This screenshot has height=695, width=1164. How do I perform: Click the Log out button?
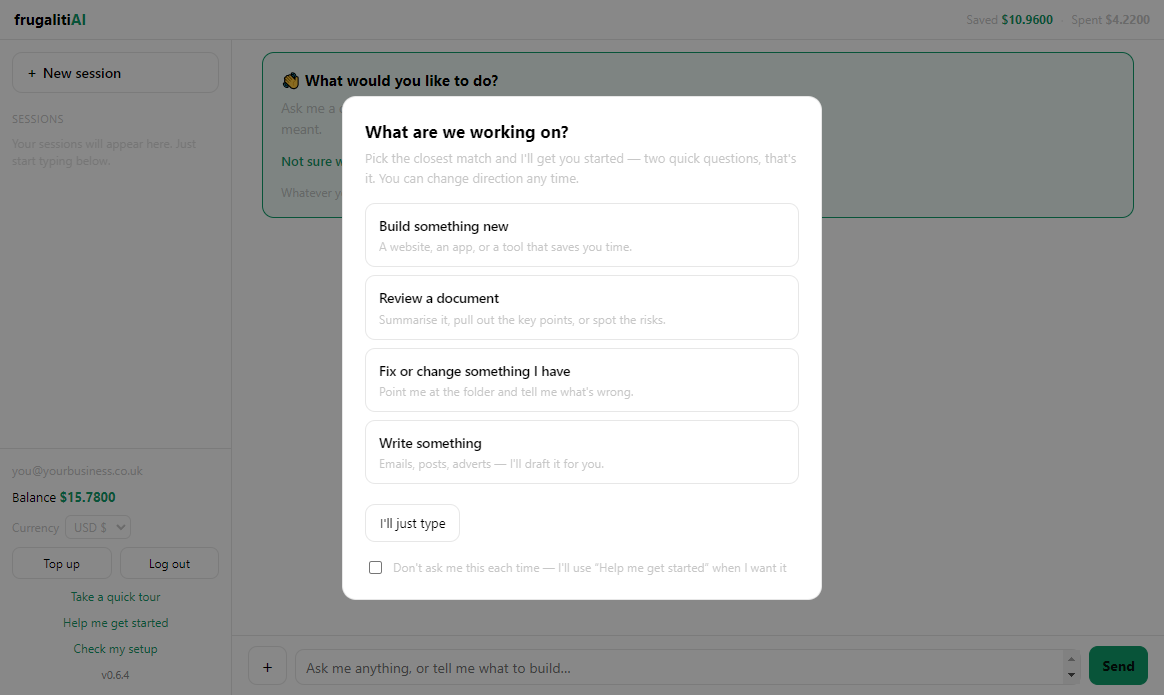click(169, 564)
